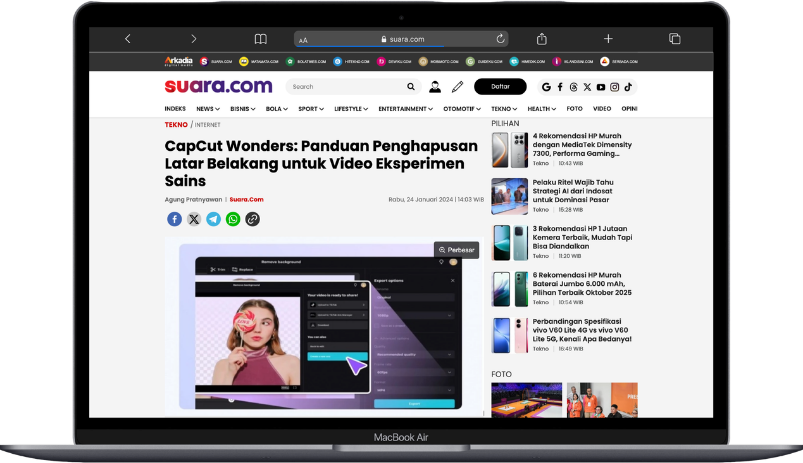
Task: Expand the SPORT dropdown menu
Action: click(311, 109)
